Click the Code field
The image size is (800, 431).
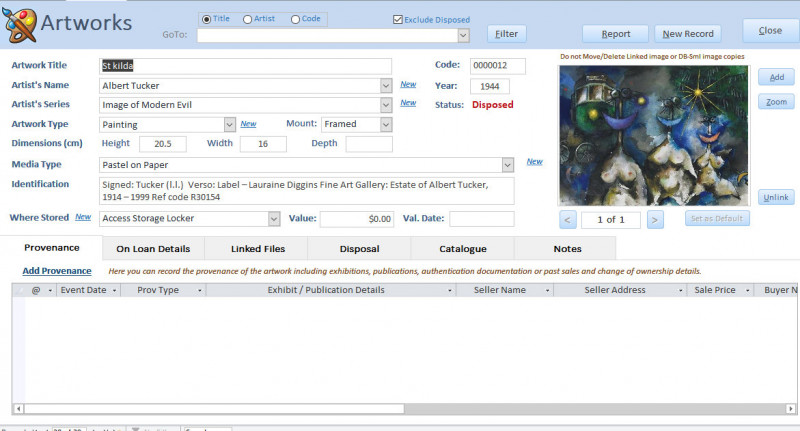[x=497, y=65]
